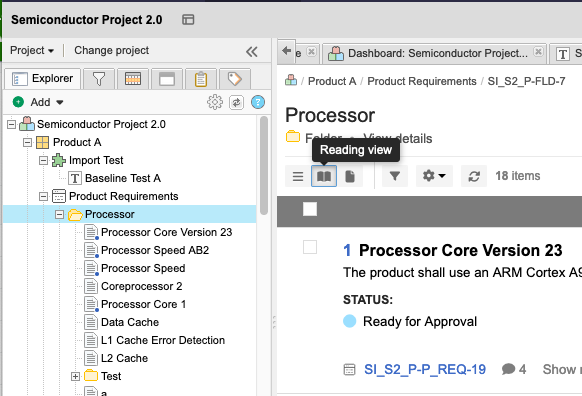582x396 pixels.
Task: Open Product Requirements breadcrumb link
Action: [422, 81]
